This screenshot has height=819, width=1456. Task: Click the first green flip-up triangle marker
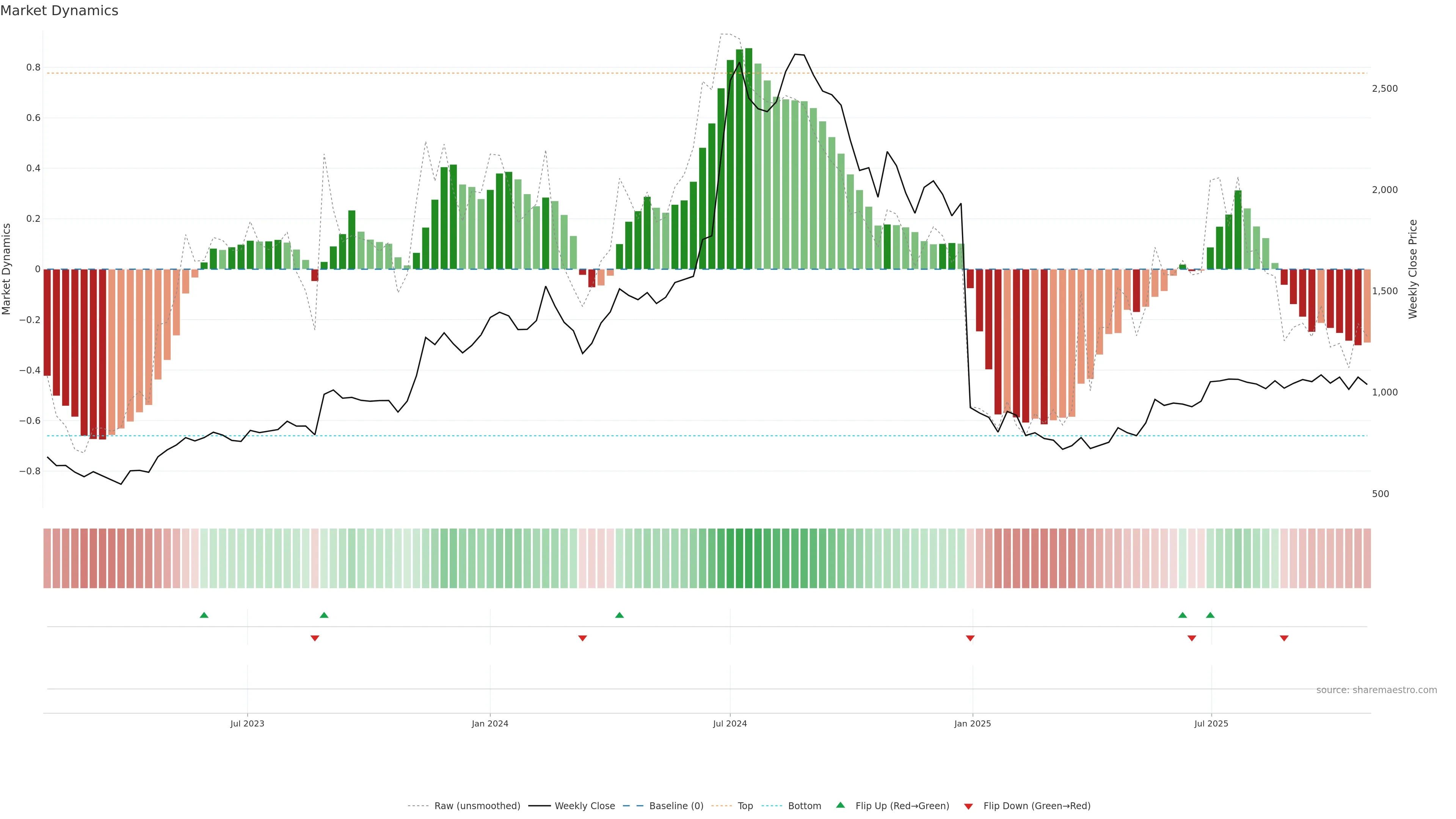[204, 615]
